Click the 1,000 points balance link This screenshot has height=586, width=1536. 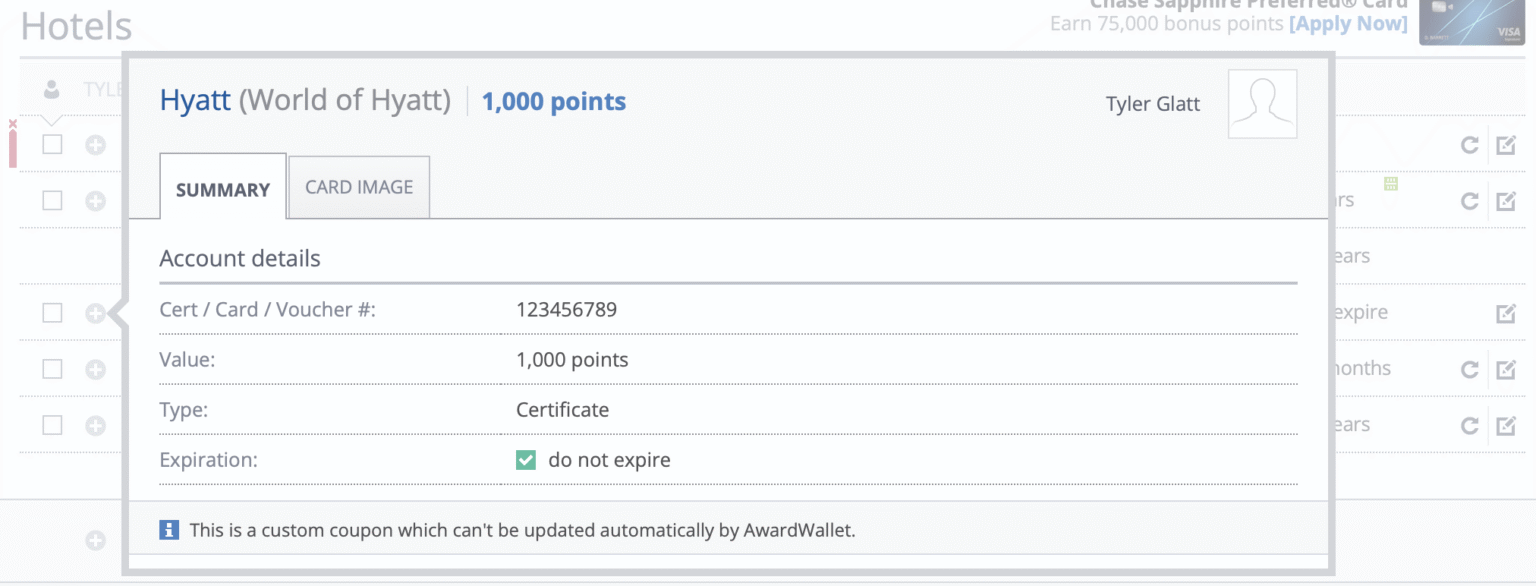(x=554, y=102)
